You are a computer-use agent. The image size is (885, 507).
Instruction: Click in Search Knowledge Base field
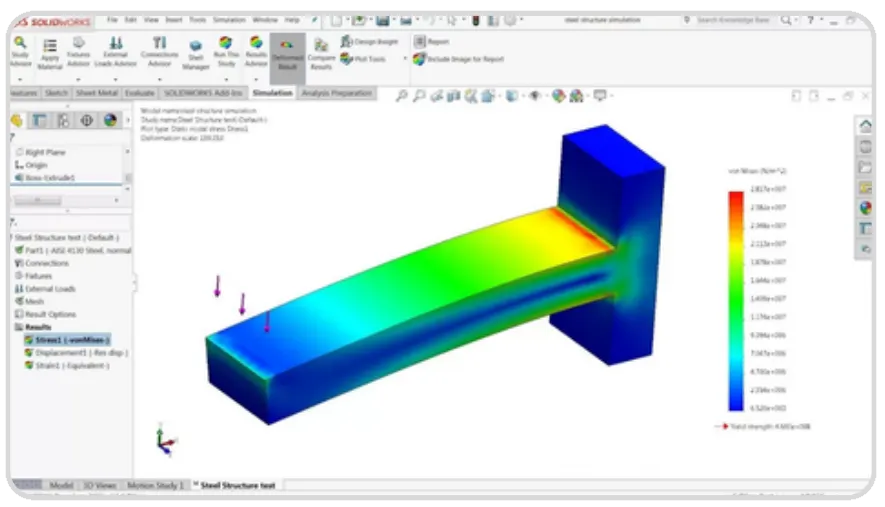click(733, 20)
